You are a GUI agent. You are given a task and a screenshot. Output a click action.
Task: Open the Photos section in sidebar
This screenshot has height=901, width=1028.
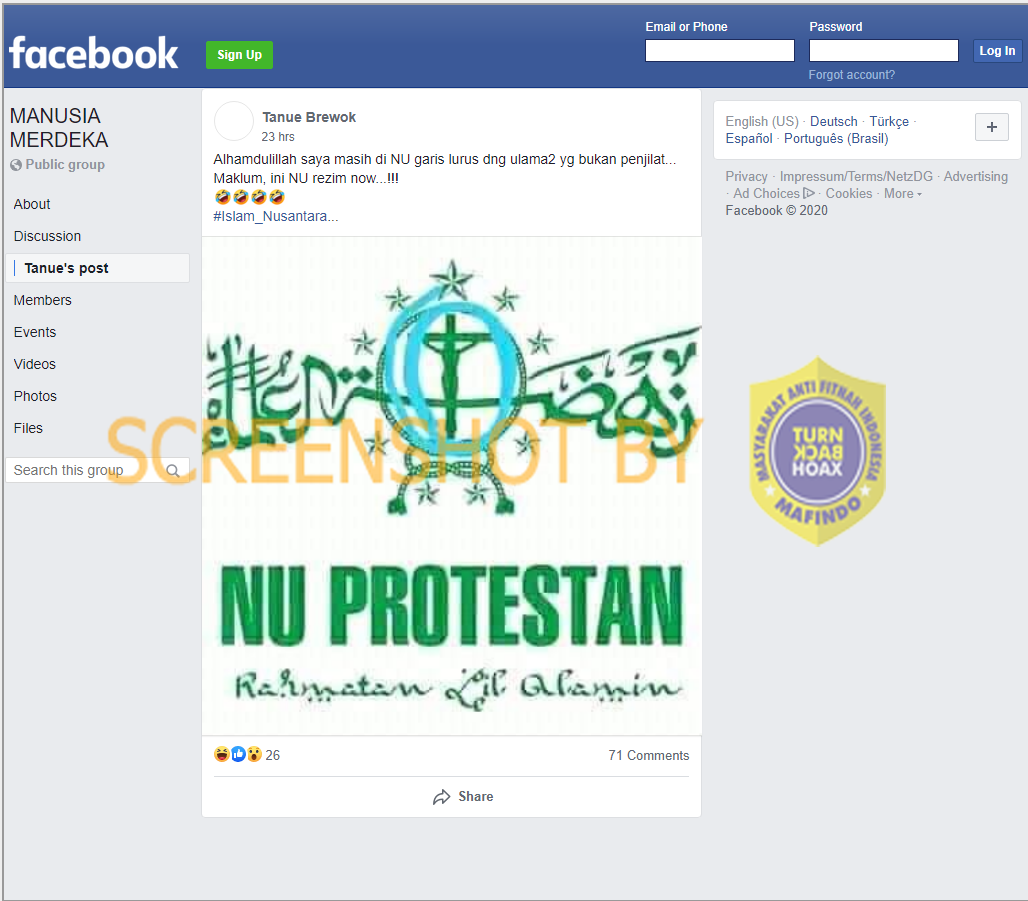point(35,396)
